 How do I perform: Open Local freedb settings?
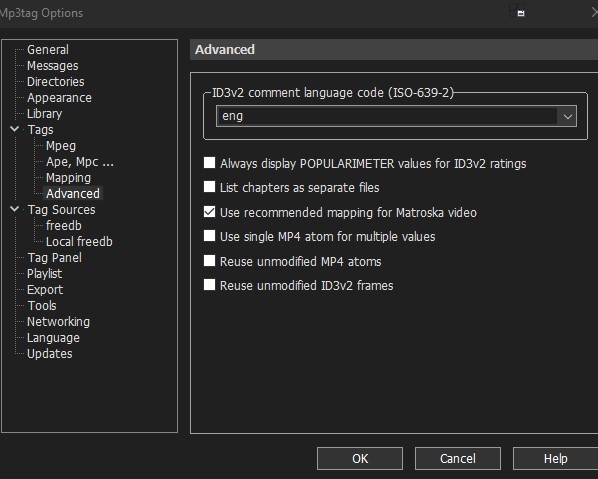point(79,242)
